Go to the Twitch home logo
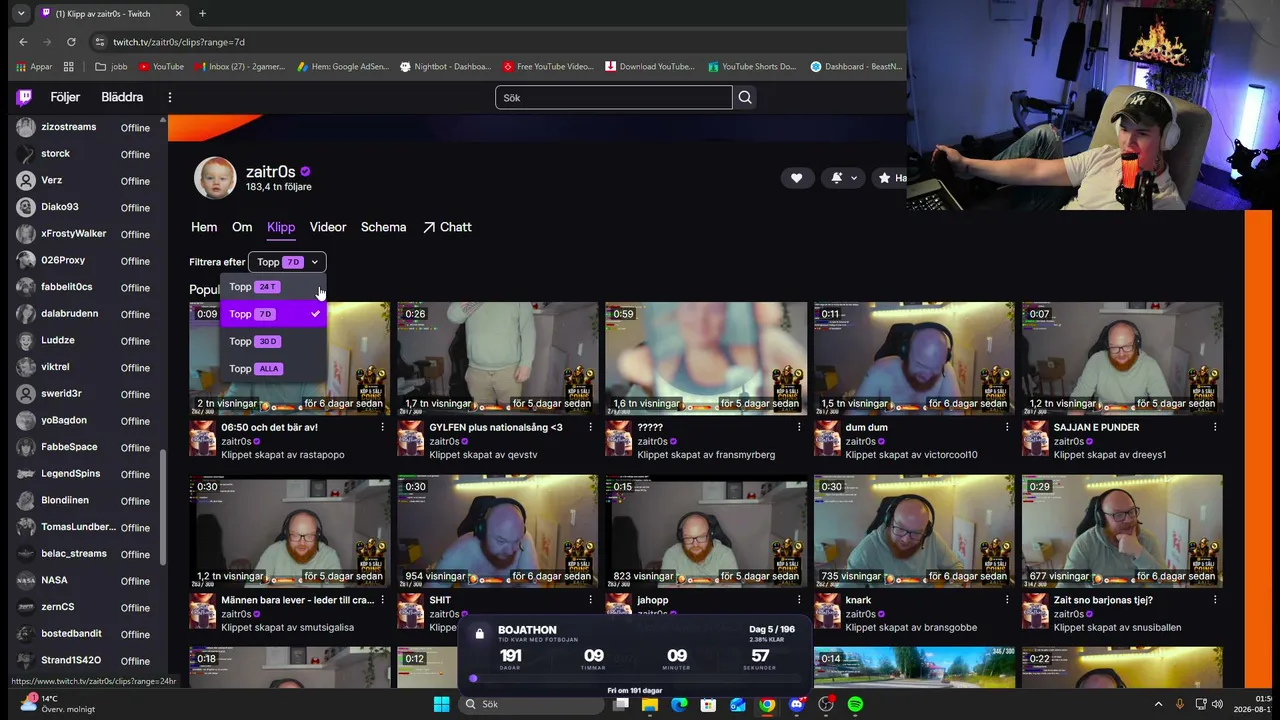Image resolution: width=1280 pixels, height=720 pixels. click(x=24, y=97)
